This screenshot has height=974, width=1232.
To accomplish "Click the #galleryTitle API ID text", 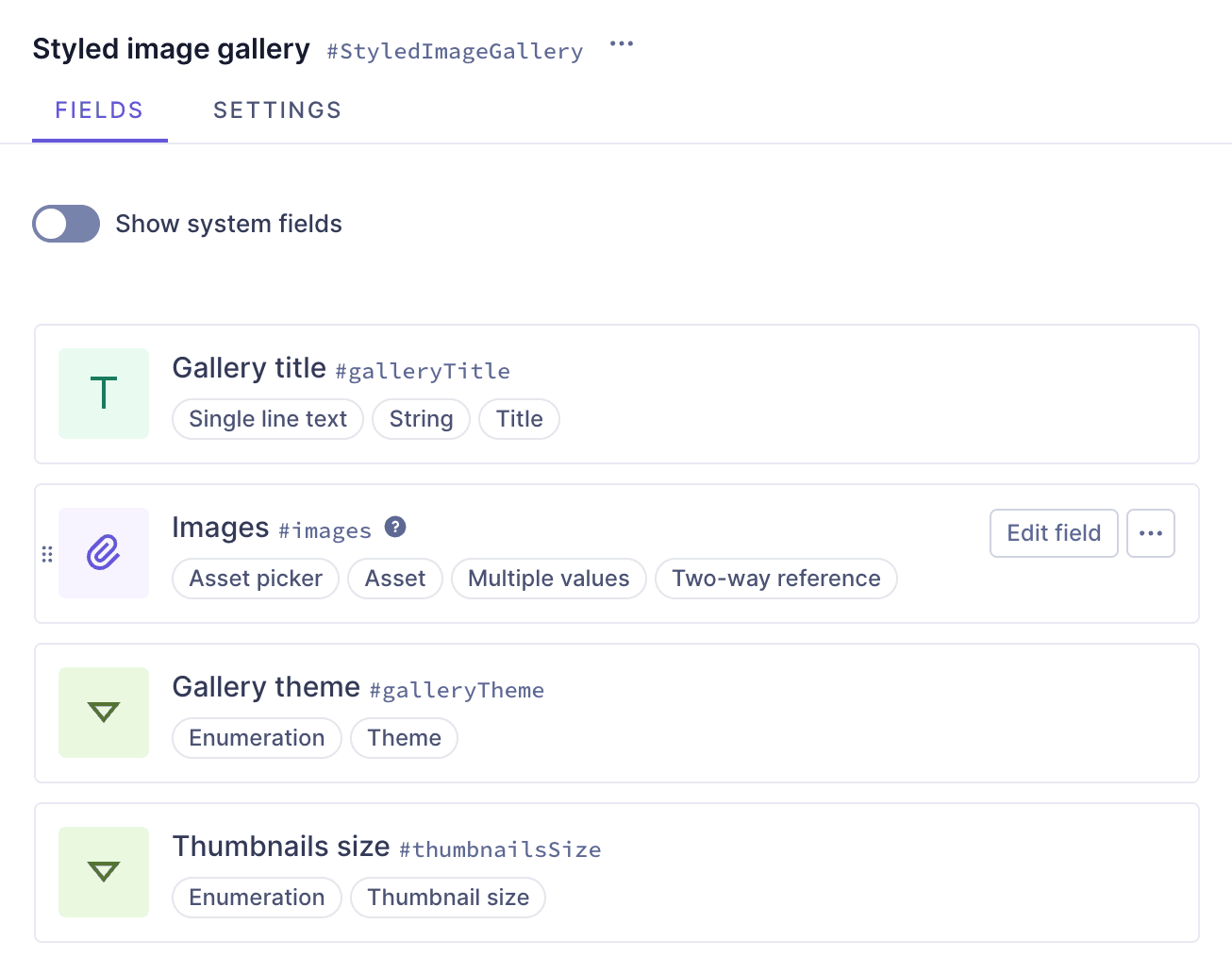I will coord(423,371).
